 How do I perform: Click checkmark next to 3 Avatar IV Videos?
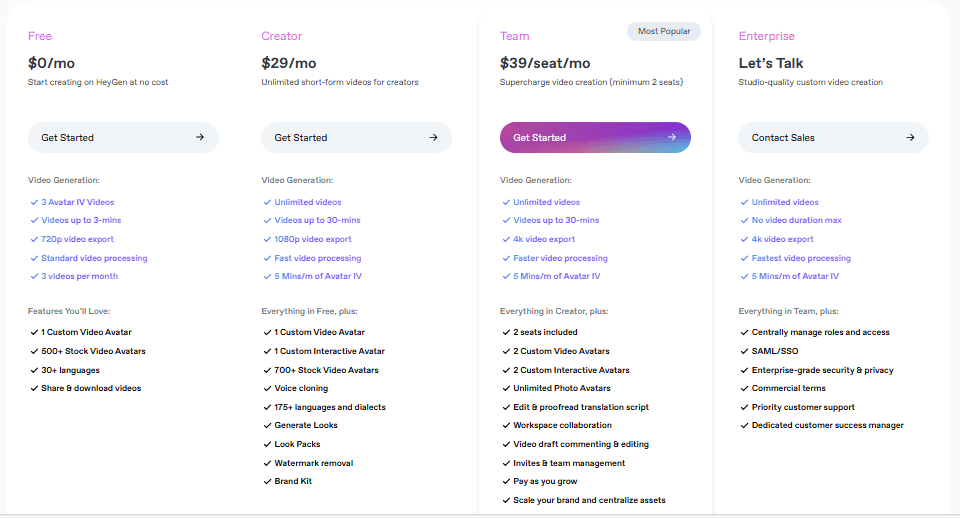click(34, 202)
